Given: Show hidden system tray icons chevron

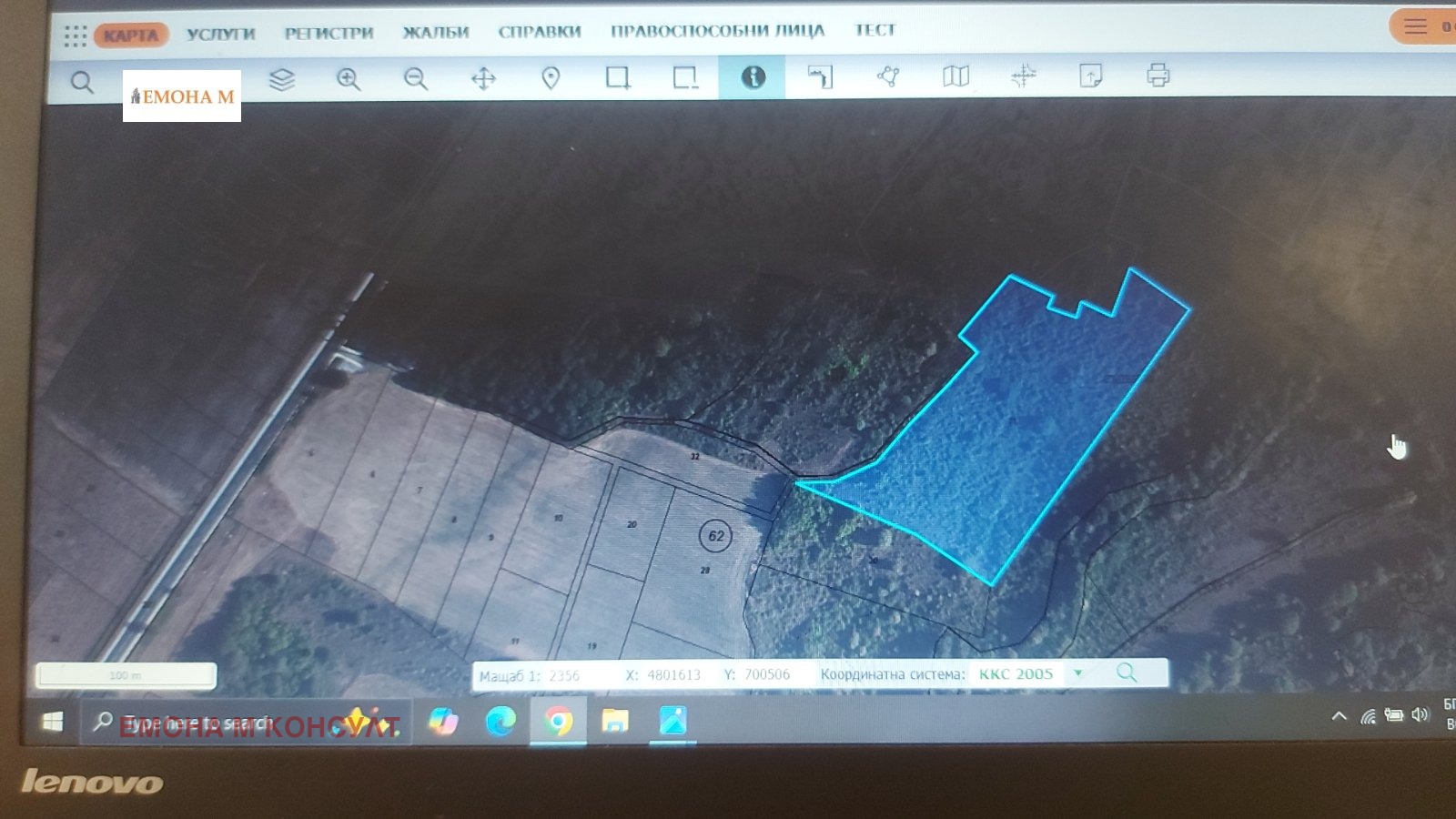Looking at the screenshot, I should (1339, 716).
